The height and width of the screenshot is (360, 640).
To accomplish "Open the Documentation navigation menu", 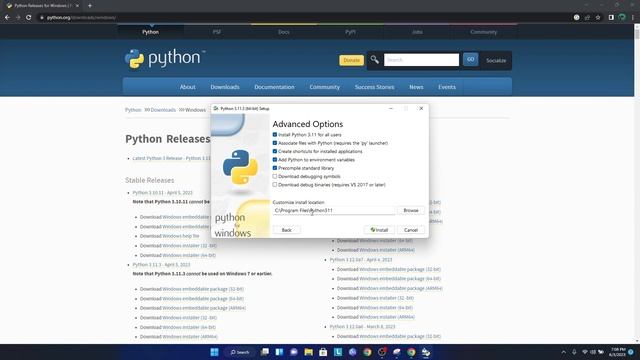I will coord(274,87).
